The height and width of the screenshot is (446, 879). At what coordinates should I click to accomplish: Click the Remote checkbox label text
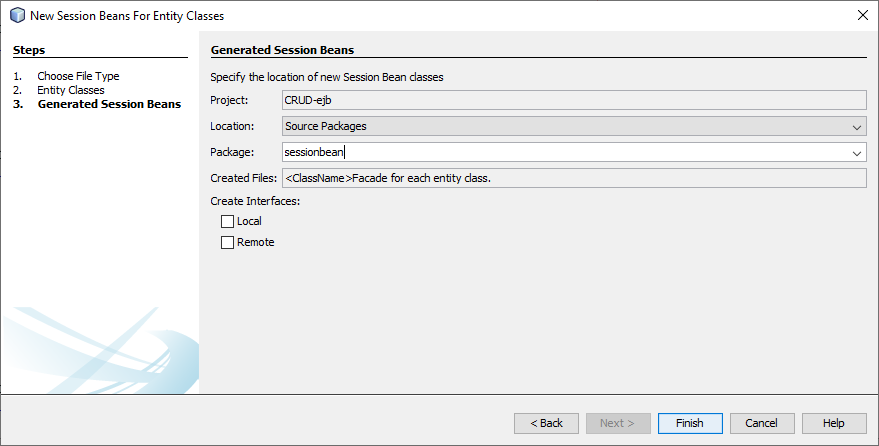255,242
